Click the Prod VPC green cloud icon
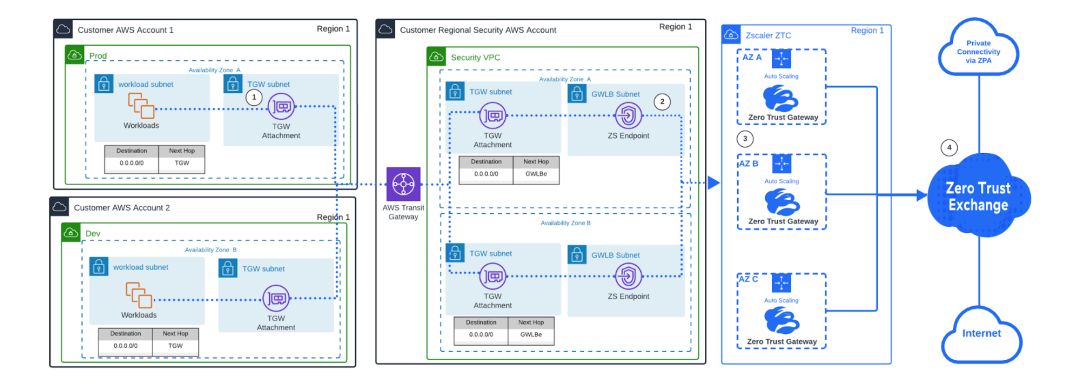This screenshot has height=386, width=1080. point(74,55)
